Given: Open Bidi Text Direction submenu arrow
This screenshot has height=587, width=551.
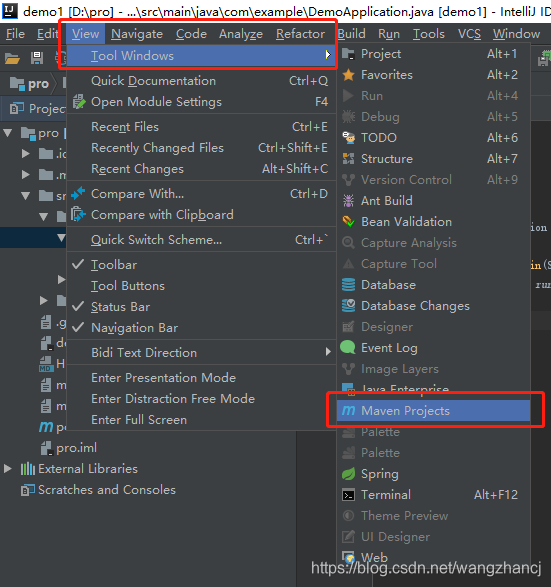Looking at the screenshot, I should (328, 352).
